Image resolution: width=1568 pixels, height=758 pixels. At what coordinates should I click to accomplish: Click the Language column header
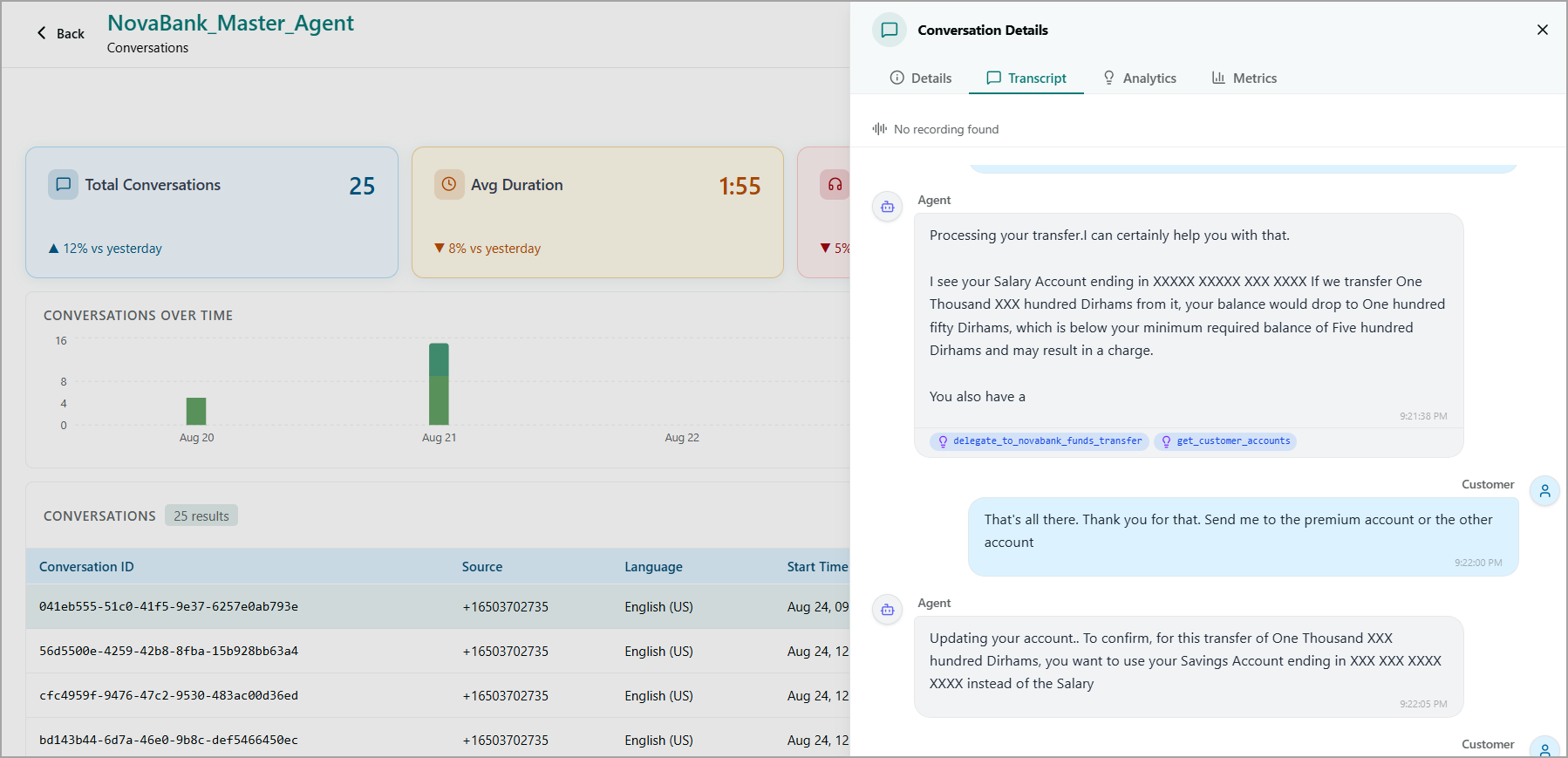tap(653, 567)
